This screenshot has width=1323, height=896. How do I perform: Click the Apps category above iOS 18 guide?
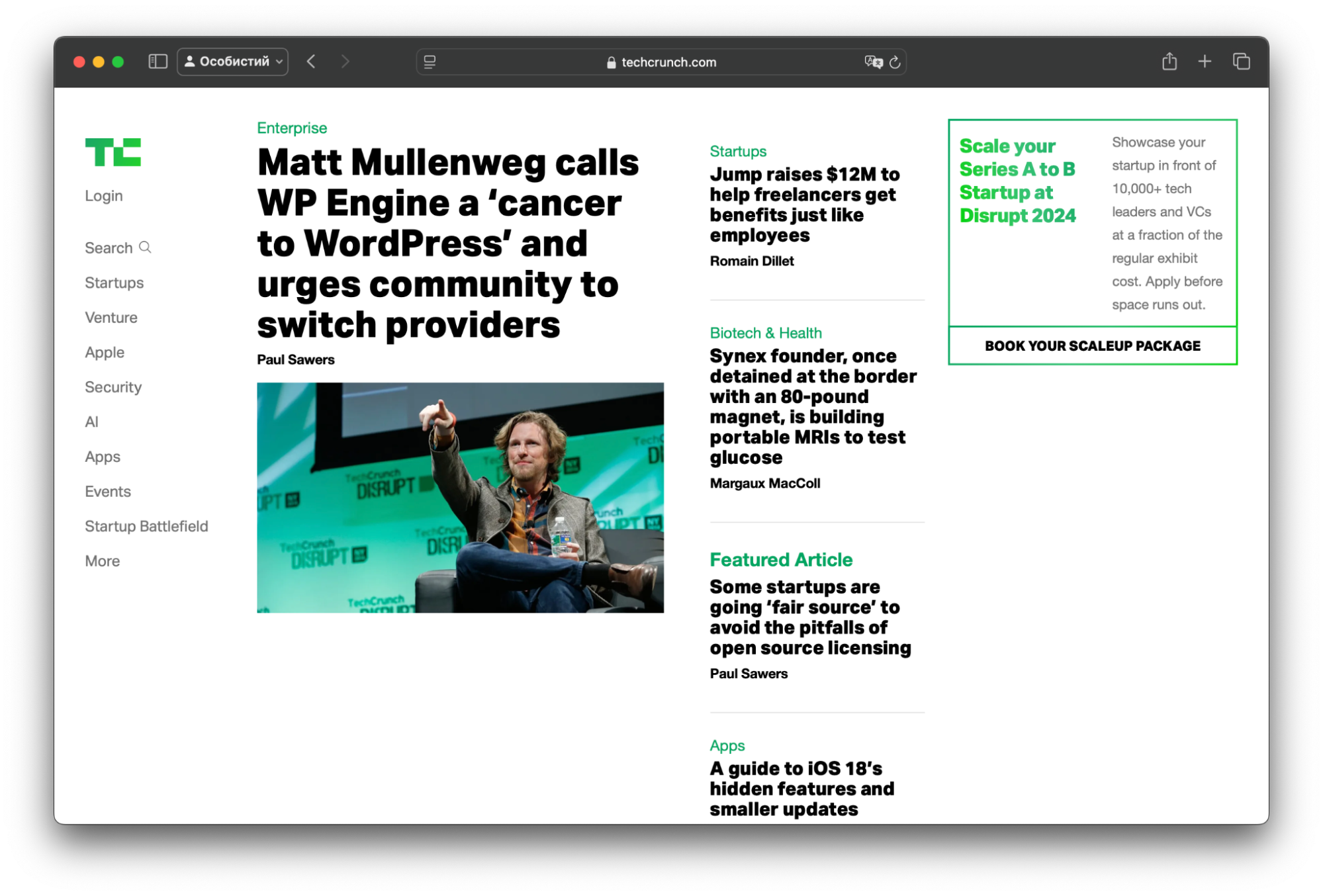click(x=727, y=746)
